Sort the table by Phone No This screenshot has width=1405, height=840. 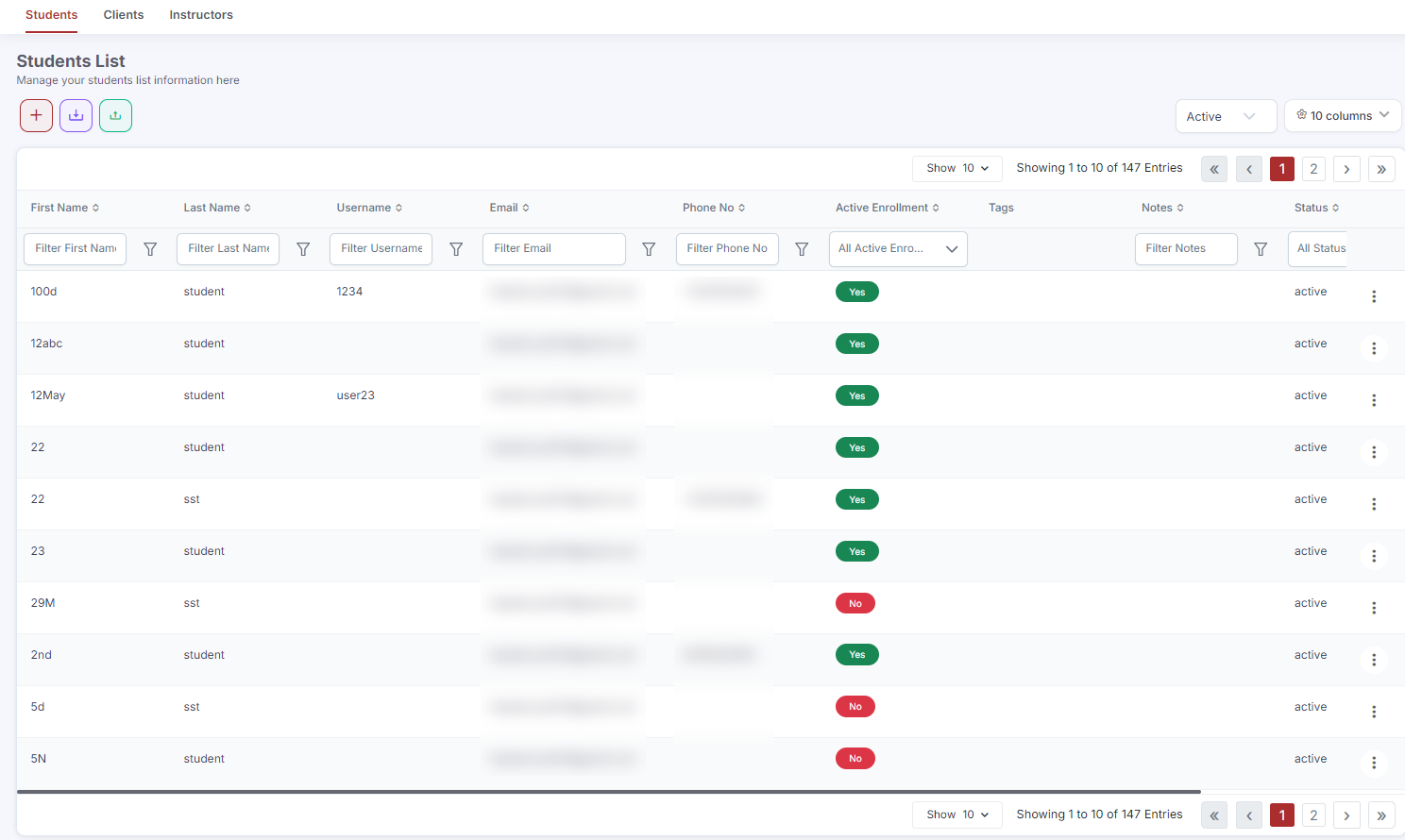714,208
